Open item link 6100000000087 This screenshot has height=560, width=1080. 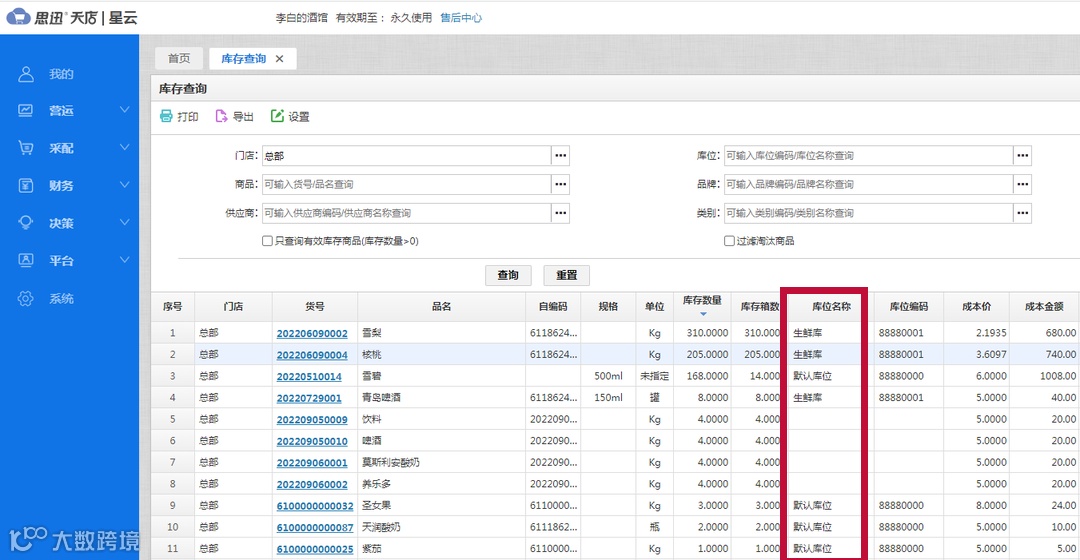click(x=315, y=528)
